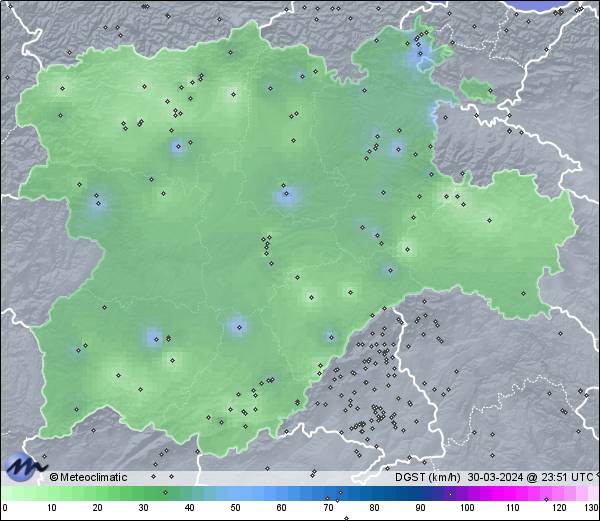Click the date 30-03-2024
Image resolution: width=600 pixels, height=521 pixels.
(495, 477)
